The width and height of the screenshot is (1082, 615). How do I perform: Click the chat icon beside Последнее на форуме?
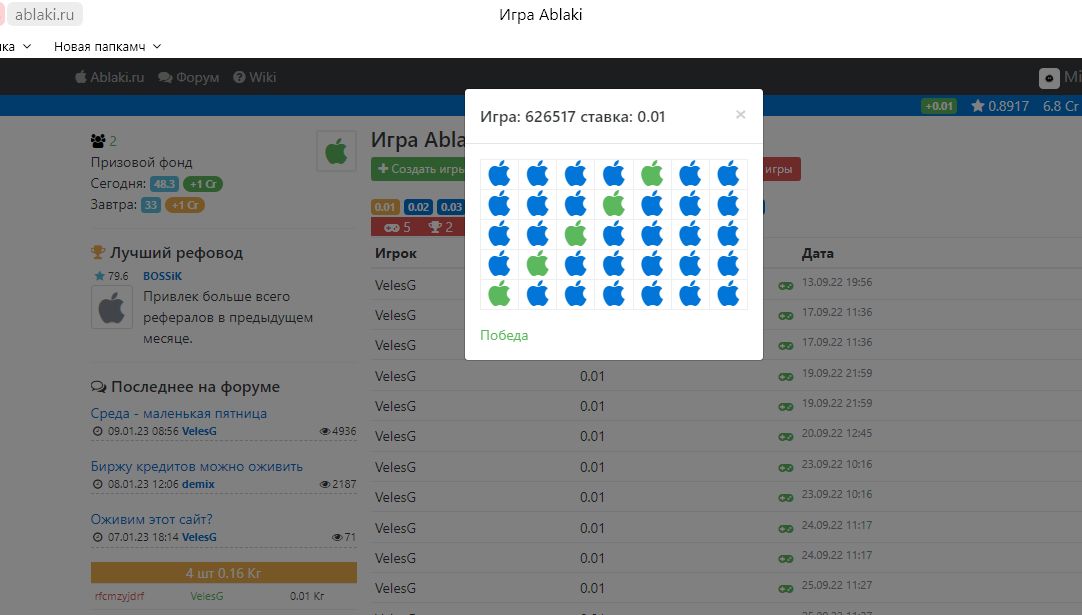98,387
